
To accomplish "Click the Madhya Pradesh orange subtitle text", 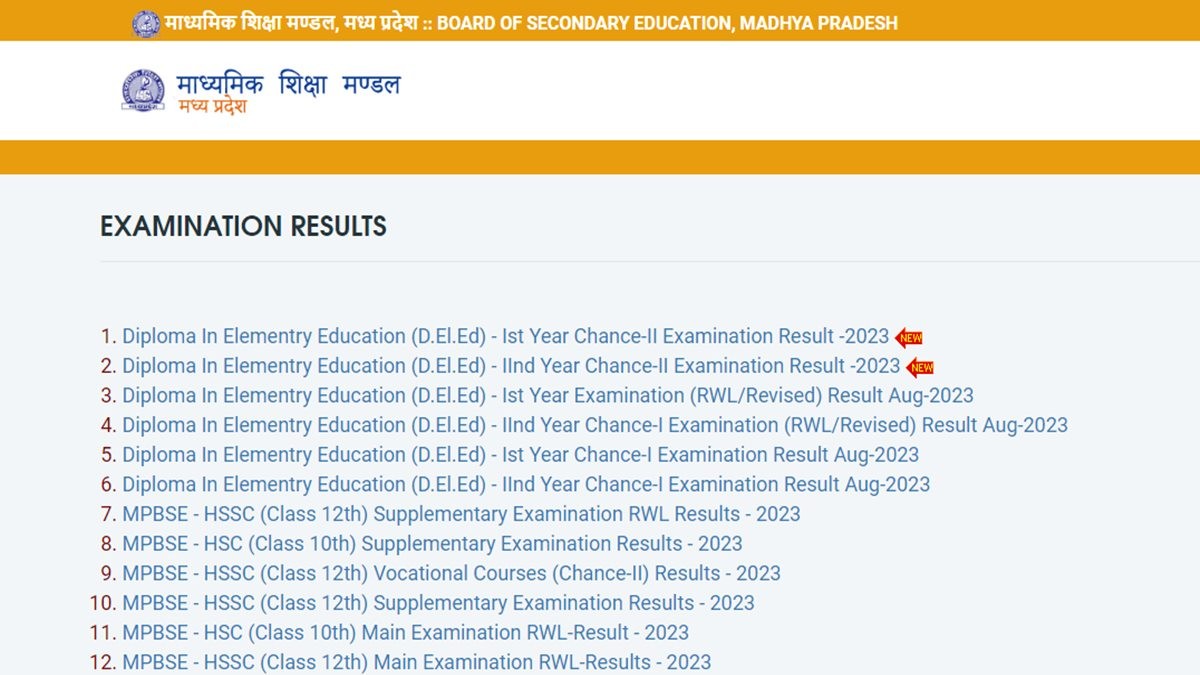I will coord(212,106).
